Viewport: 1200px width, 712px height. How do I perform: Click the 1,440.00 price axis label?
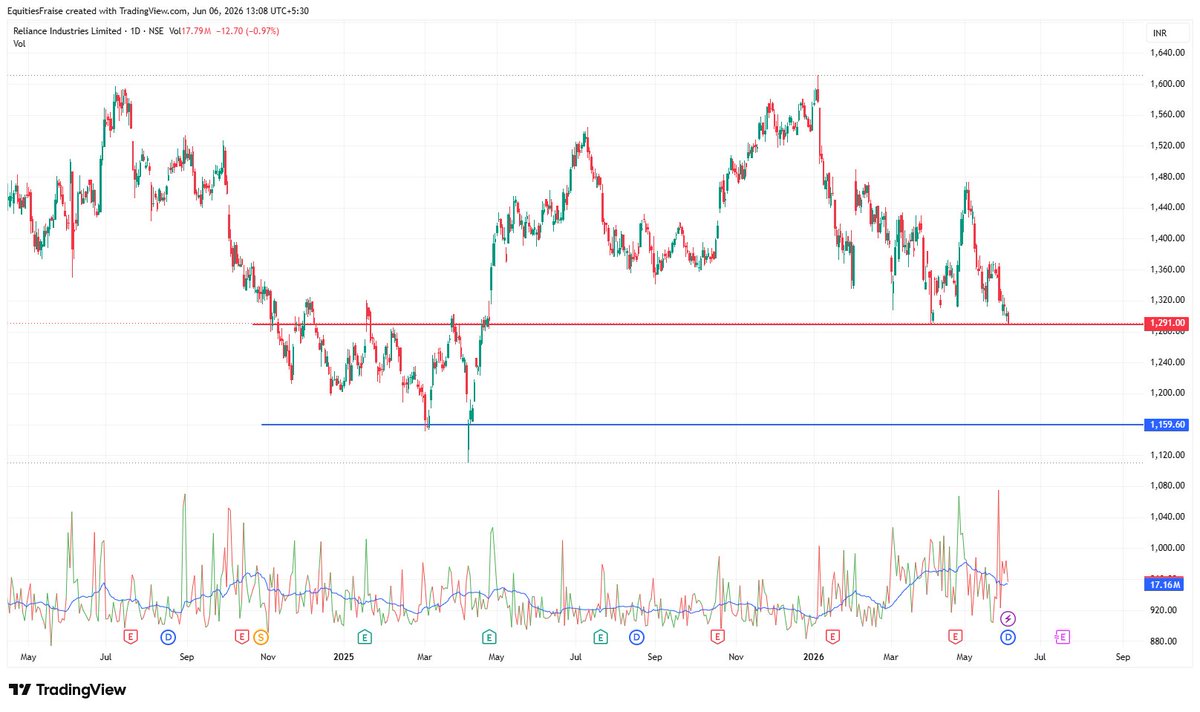pyautogui.click(x=1166, y=208)
